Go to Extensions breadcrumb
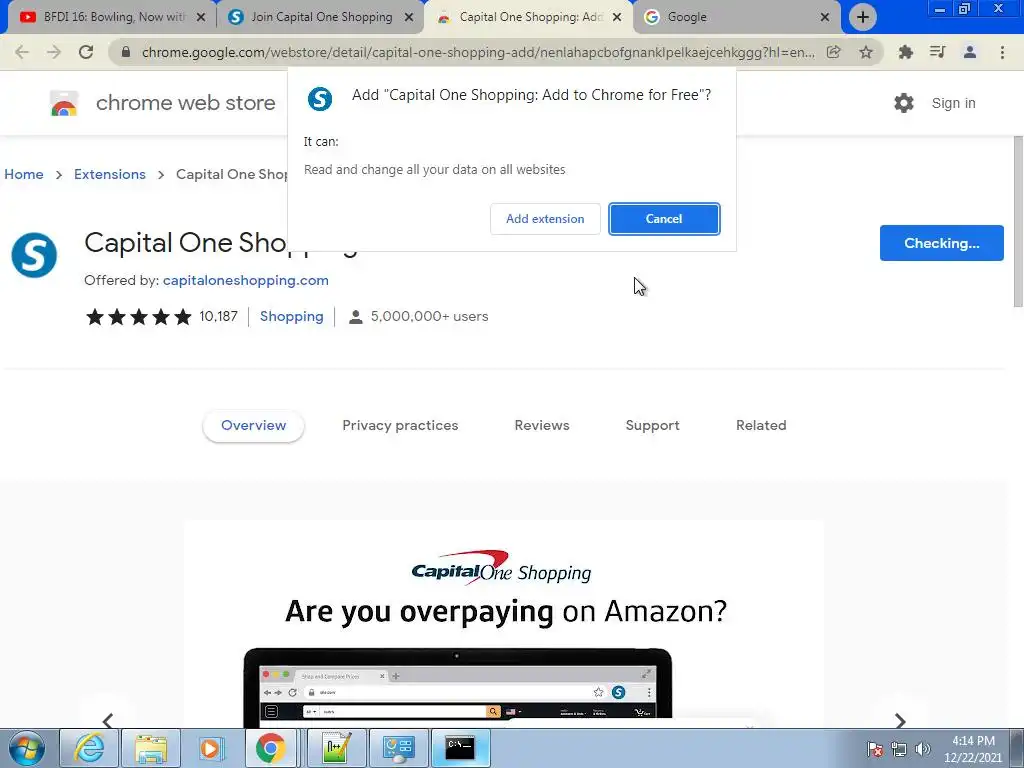This screenshot has width=1024, height=768. 110,174
